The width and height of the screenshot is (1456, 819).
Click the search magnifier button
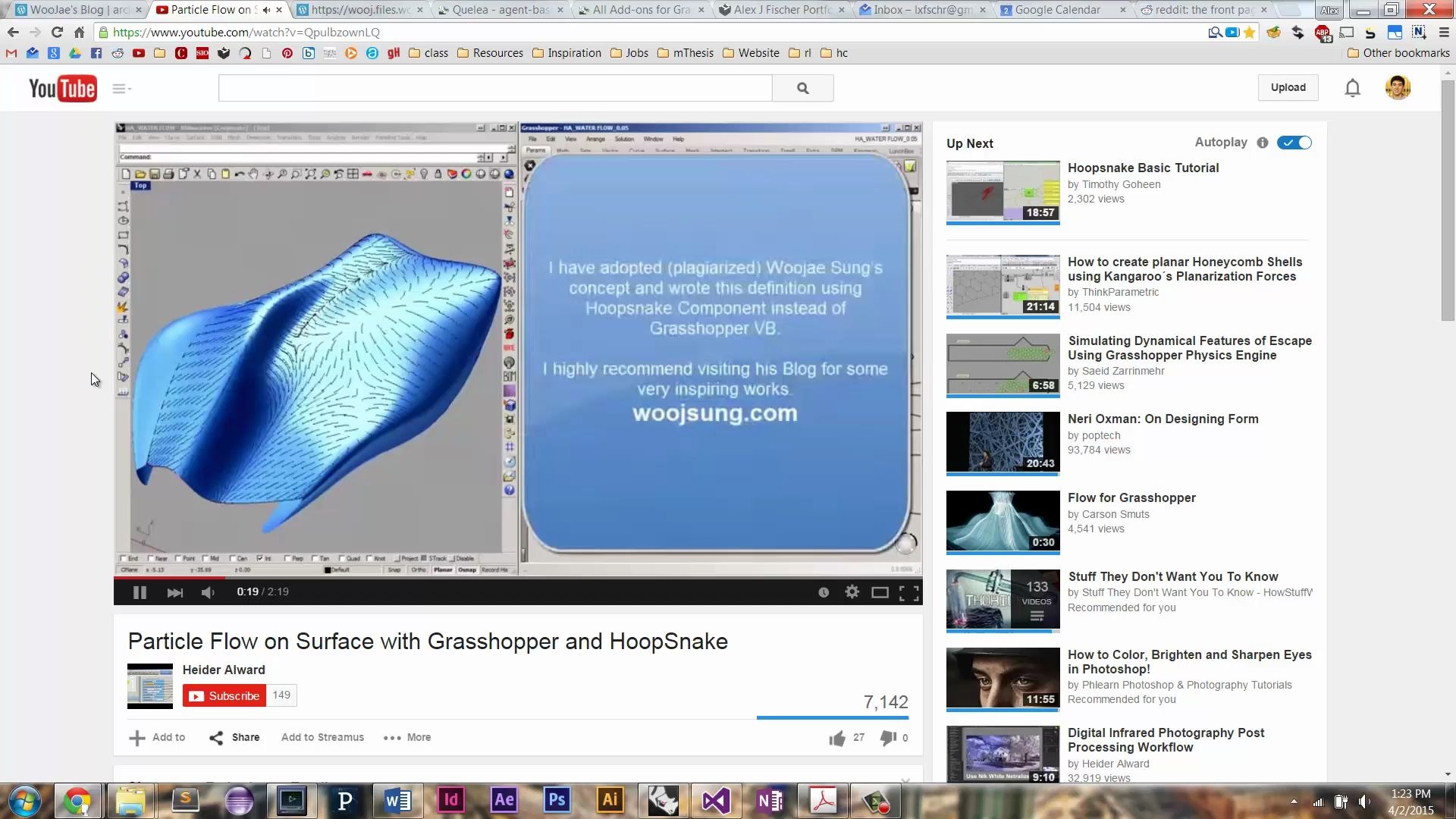coord(802,88)
